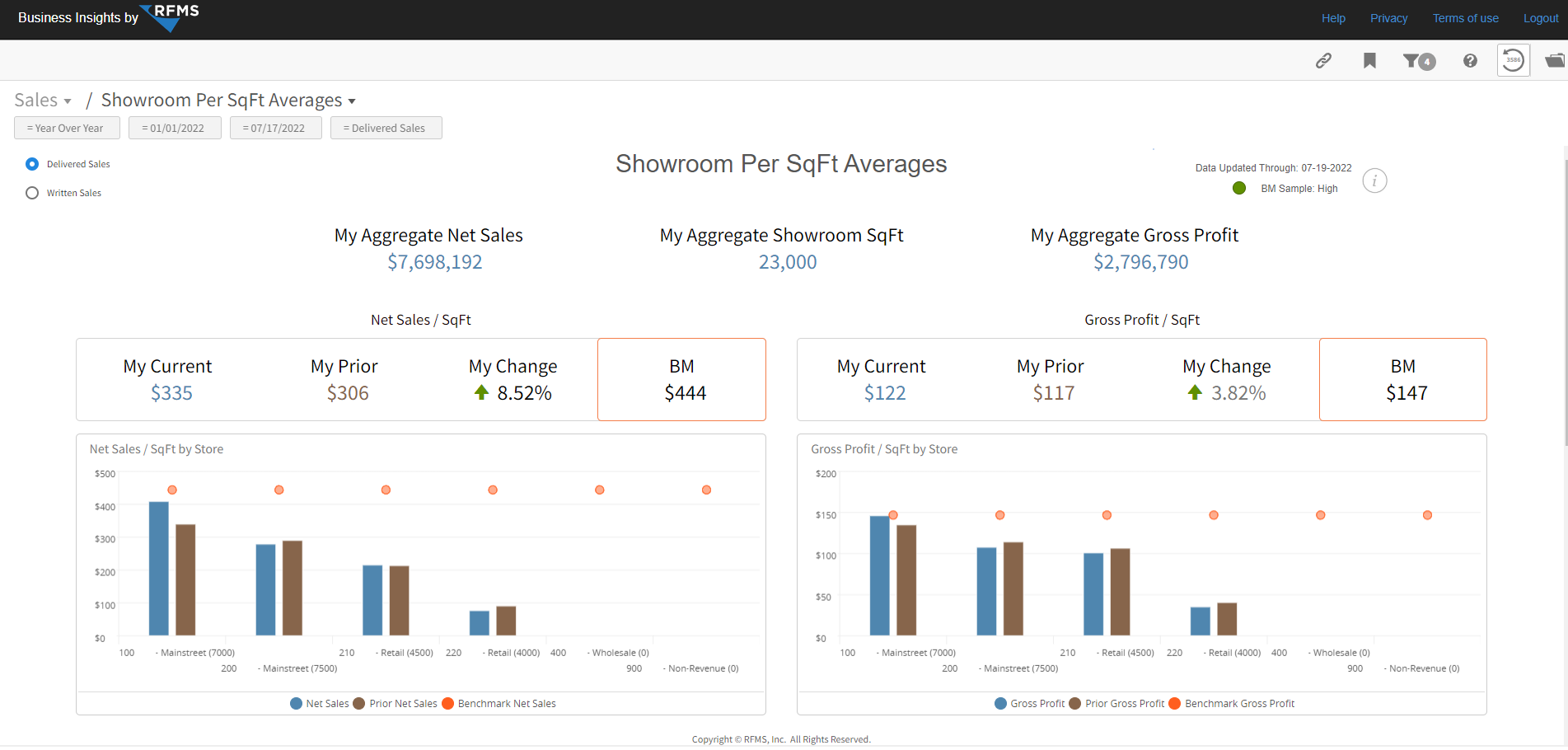Click the Gross Profit BM $147 card
Screen dimensions: 1568x750
click(x=1403, y=379)
